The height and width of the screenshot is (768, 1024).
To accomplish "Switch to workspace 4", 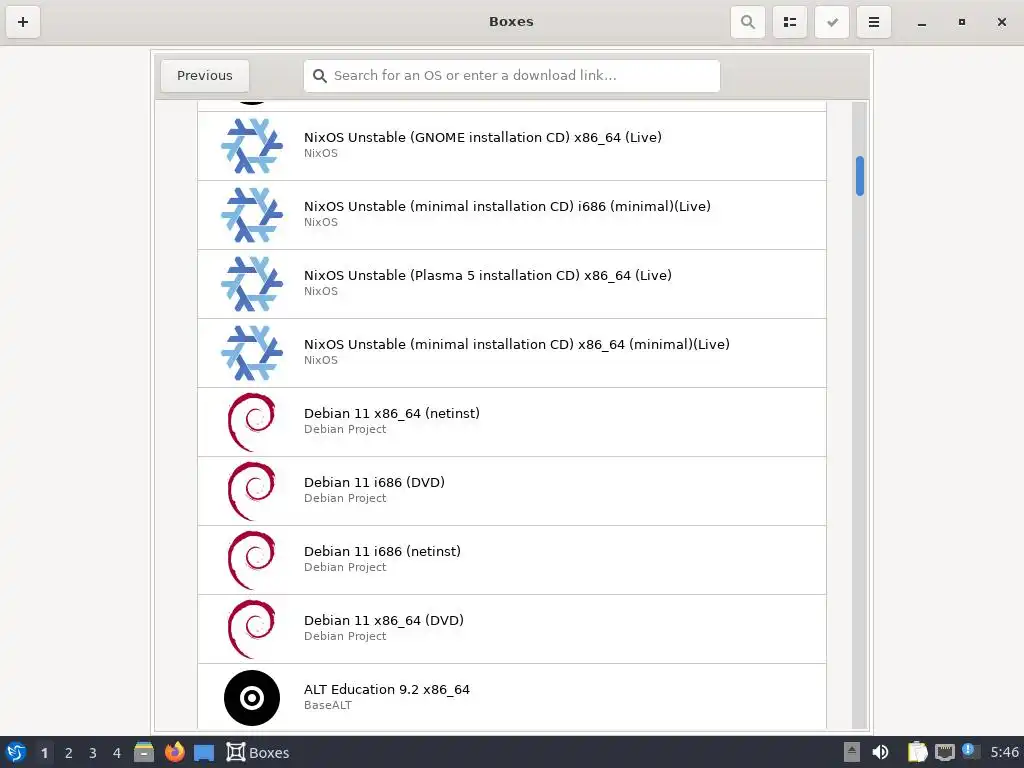I will [x=117, y=753].
